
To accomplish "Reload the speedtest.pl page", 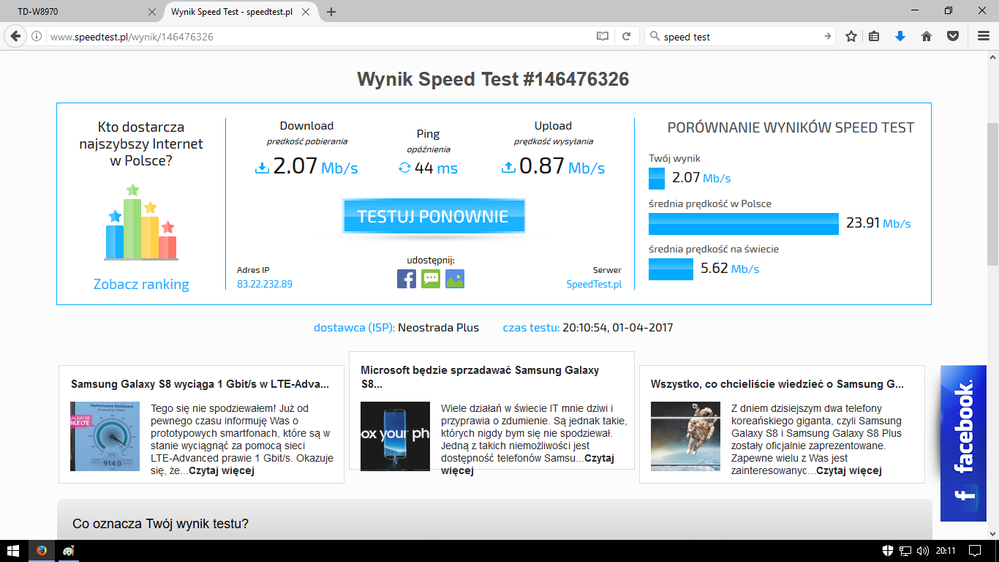I will click(x=626, y=36).
